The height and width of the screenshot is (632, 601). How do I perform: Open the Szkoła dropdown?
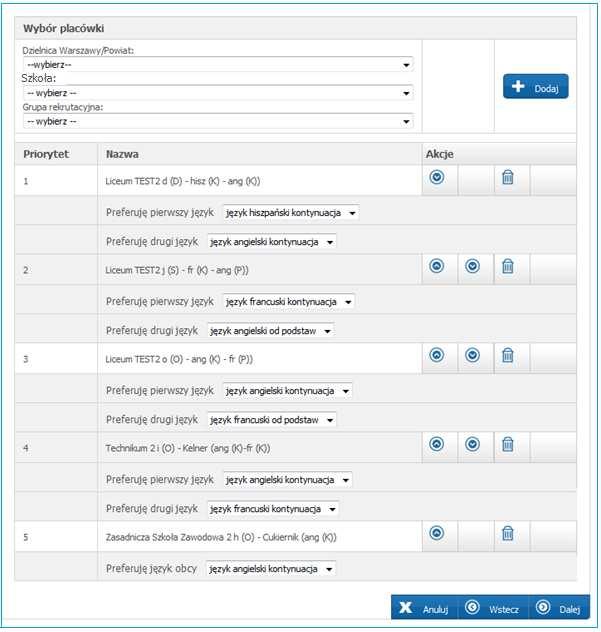click(x=218, y=93)
